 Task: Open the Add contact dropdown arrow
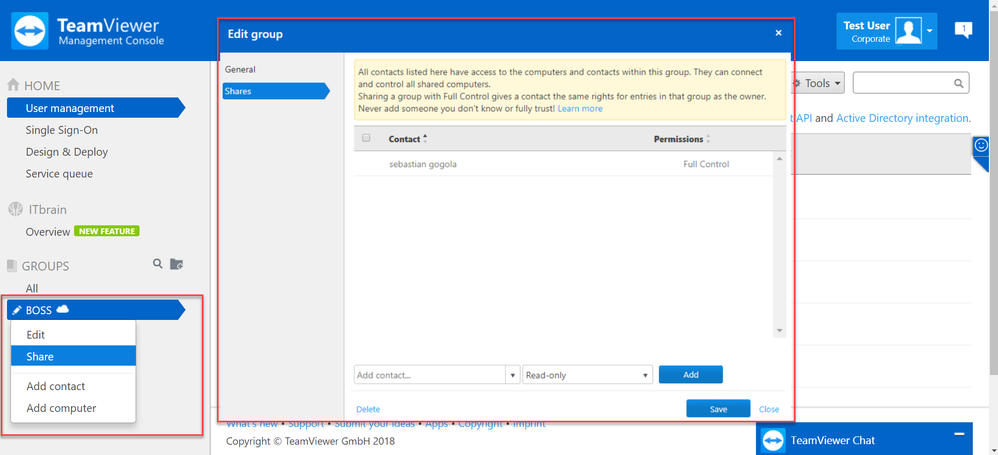pyautogui.click(x=514, y=375)
